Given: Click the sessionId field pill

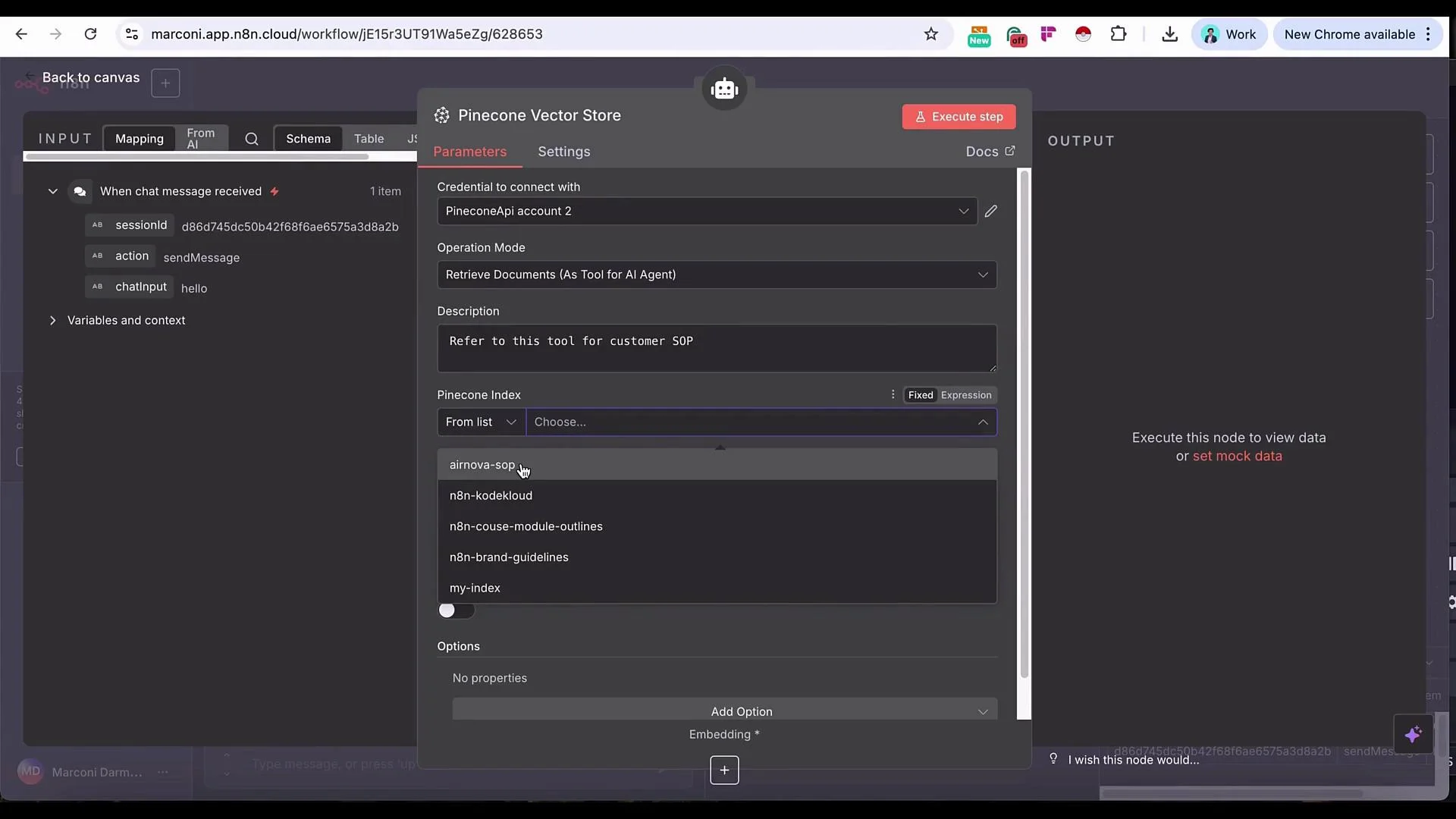Looking at the screenshot, I should (130, 225).
